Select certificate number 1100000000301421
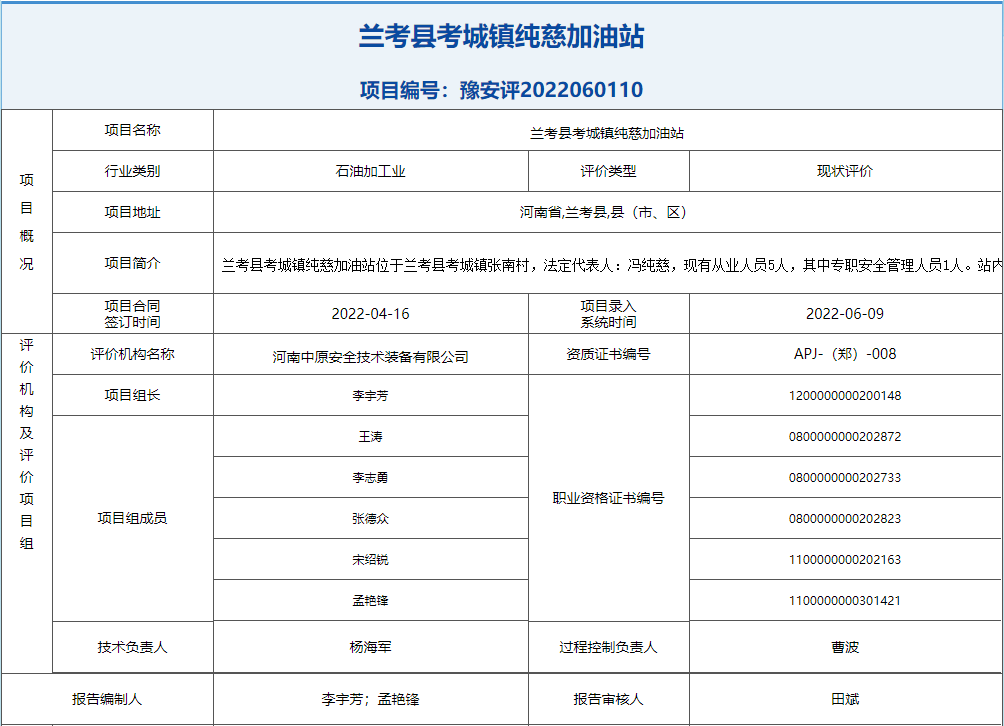The image size is (1004, 726). (845, 601)
